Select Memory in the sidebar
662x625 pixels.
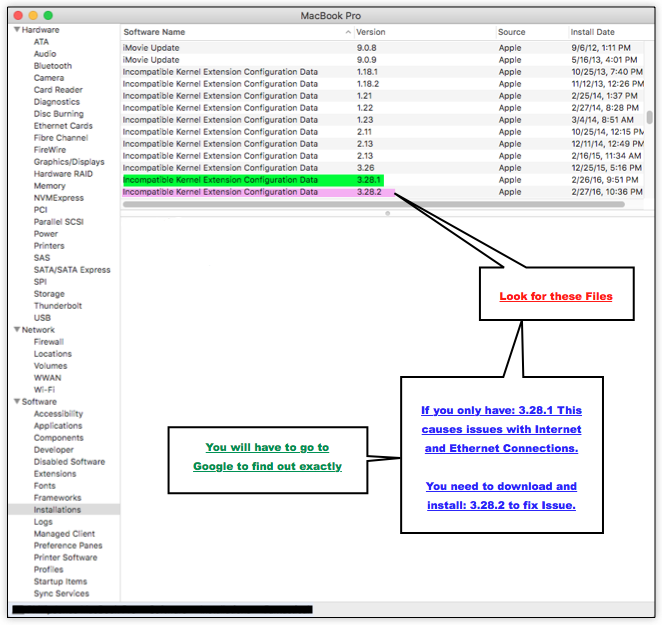pyautogui.click(x=49, y=186)
